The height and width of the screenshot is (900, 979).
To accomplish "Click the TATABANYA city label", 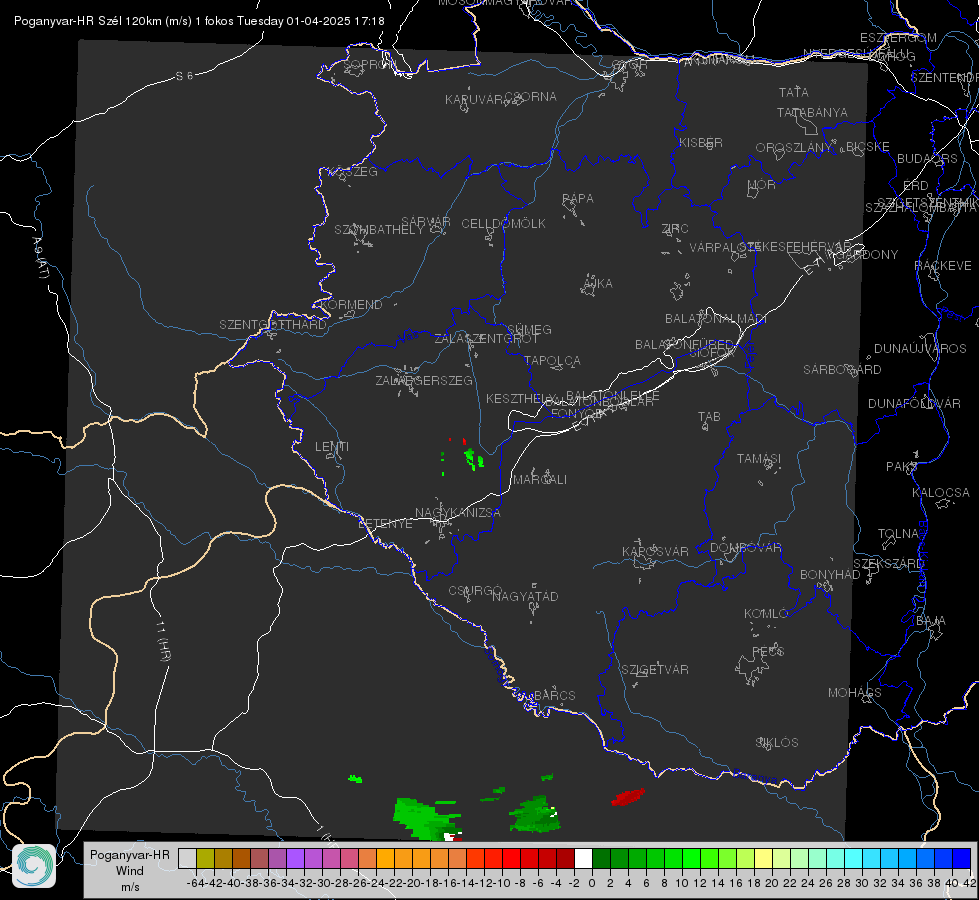I will (812, 112).
